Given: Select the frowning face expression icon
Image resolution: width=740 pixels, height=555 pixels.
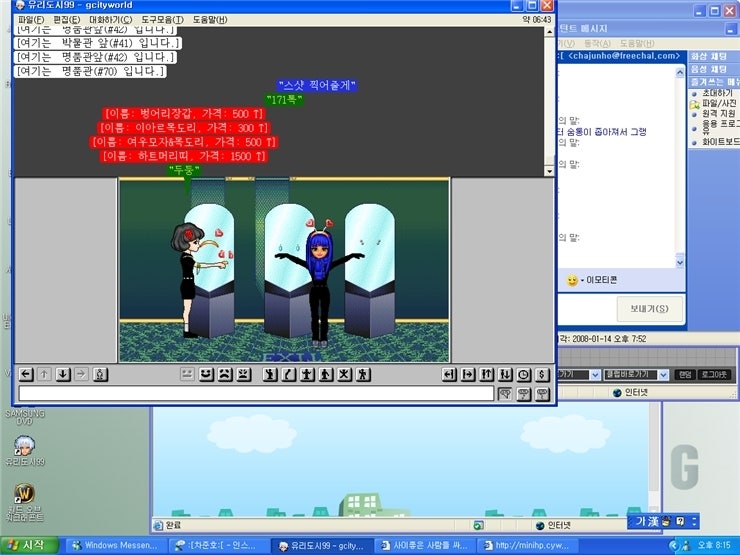Looking at the screenshot, I should (224, 374).
